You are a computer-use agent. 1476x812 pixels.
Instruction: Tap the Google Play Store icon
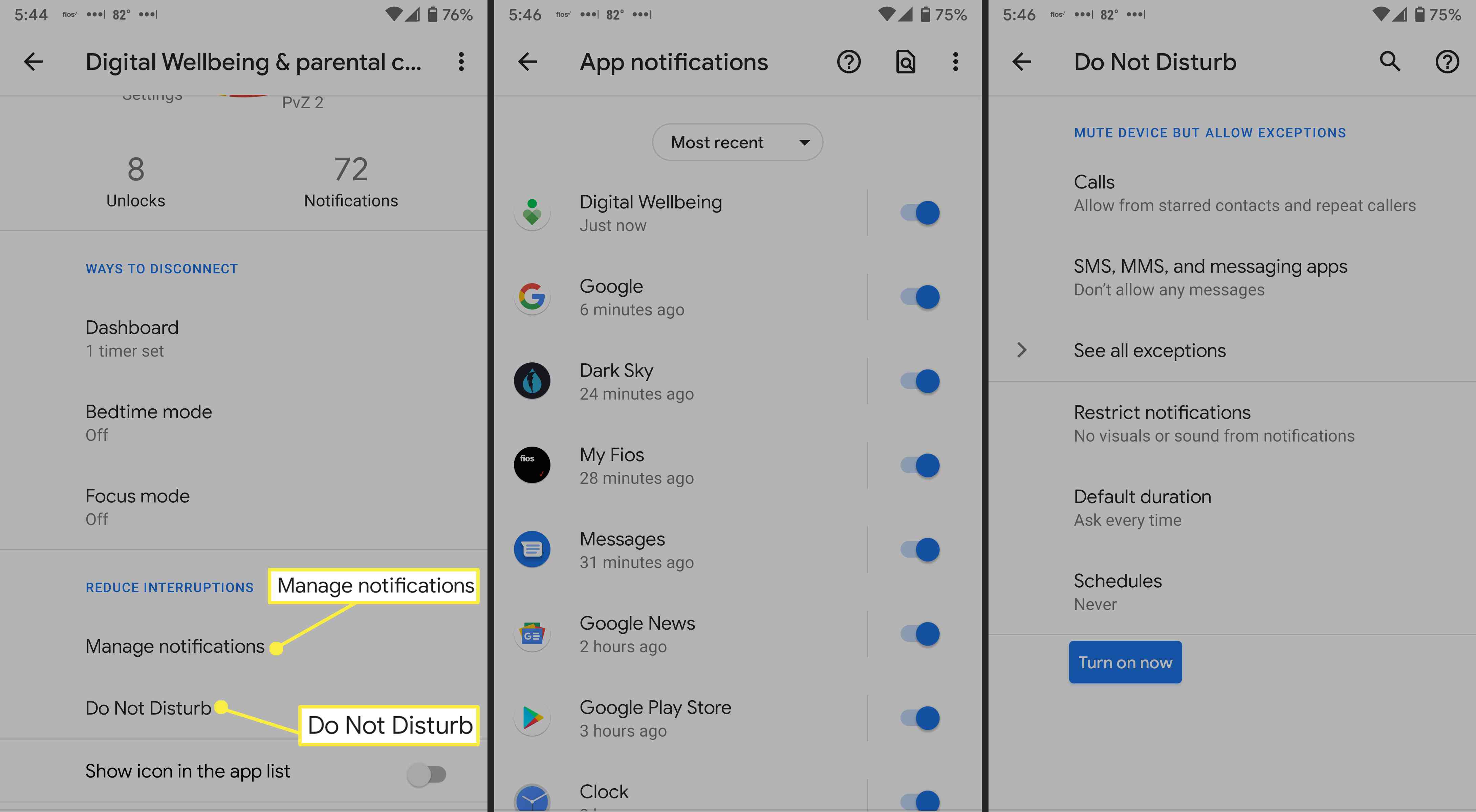[x=532, y=718]
